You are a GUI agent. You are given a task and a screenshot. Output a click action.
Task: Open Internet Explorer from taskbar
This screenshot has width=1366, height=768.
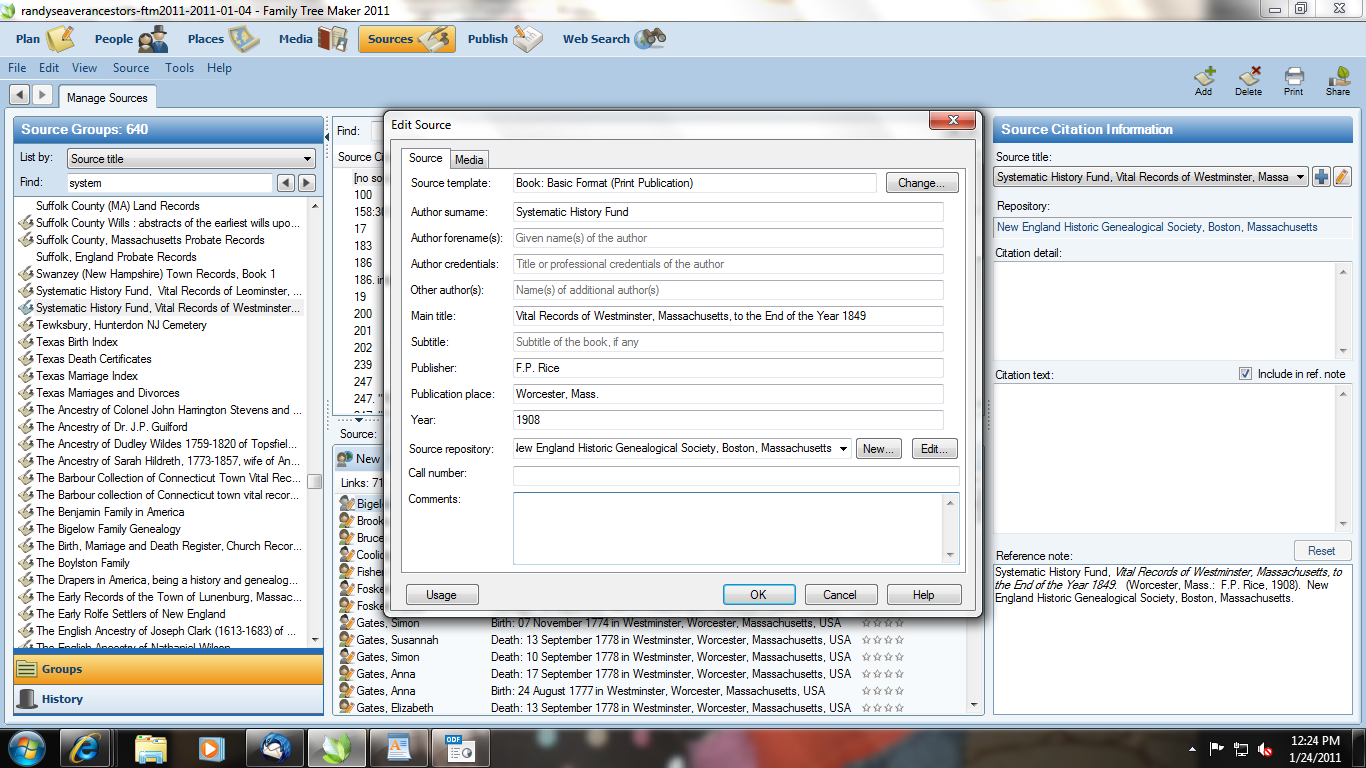pos(86,747)
